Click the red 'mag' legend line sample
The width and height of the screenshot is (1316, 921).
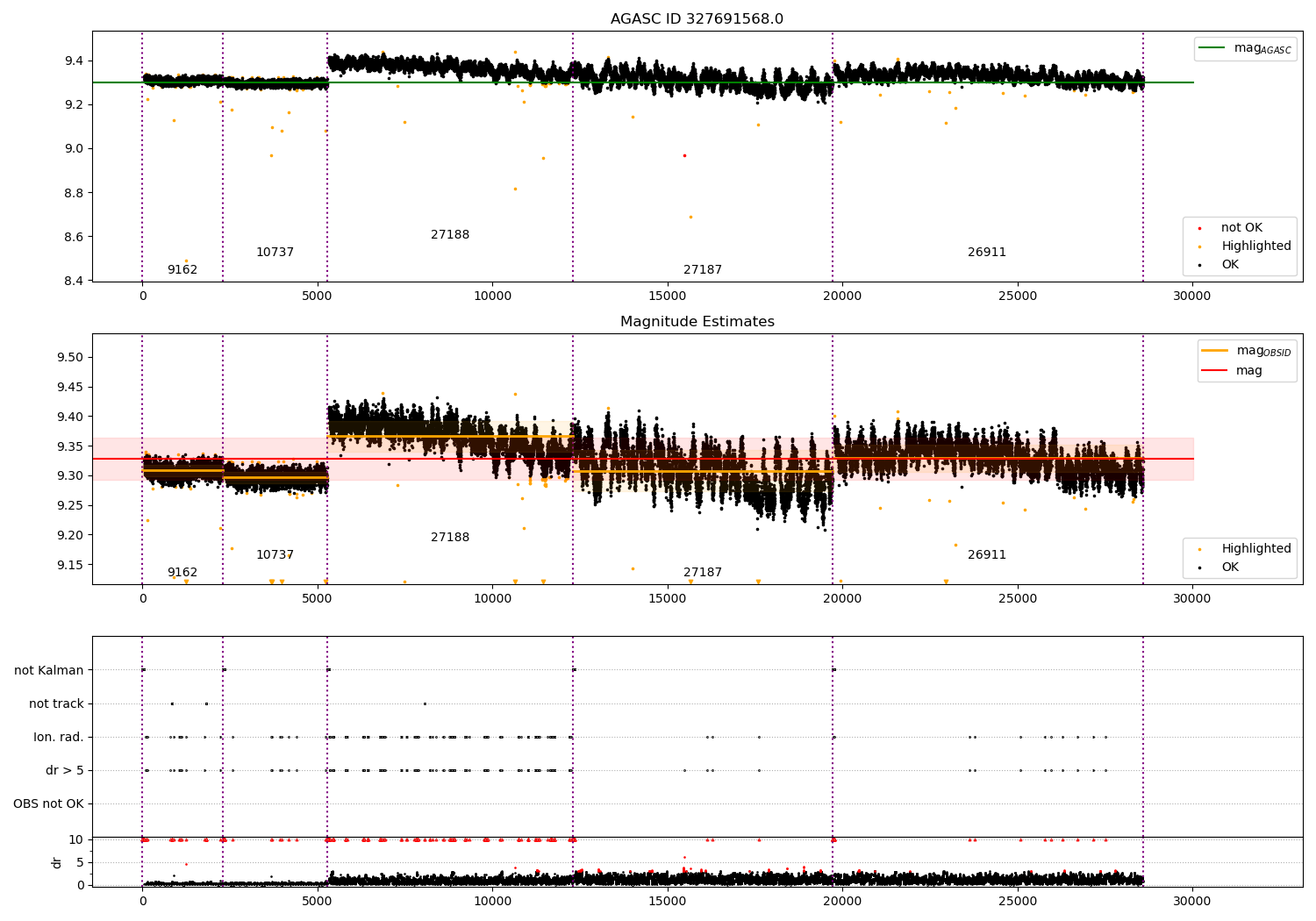pyautogui.click(x=1215, y=370)
